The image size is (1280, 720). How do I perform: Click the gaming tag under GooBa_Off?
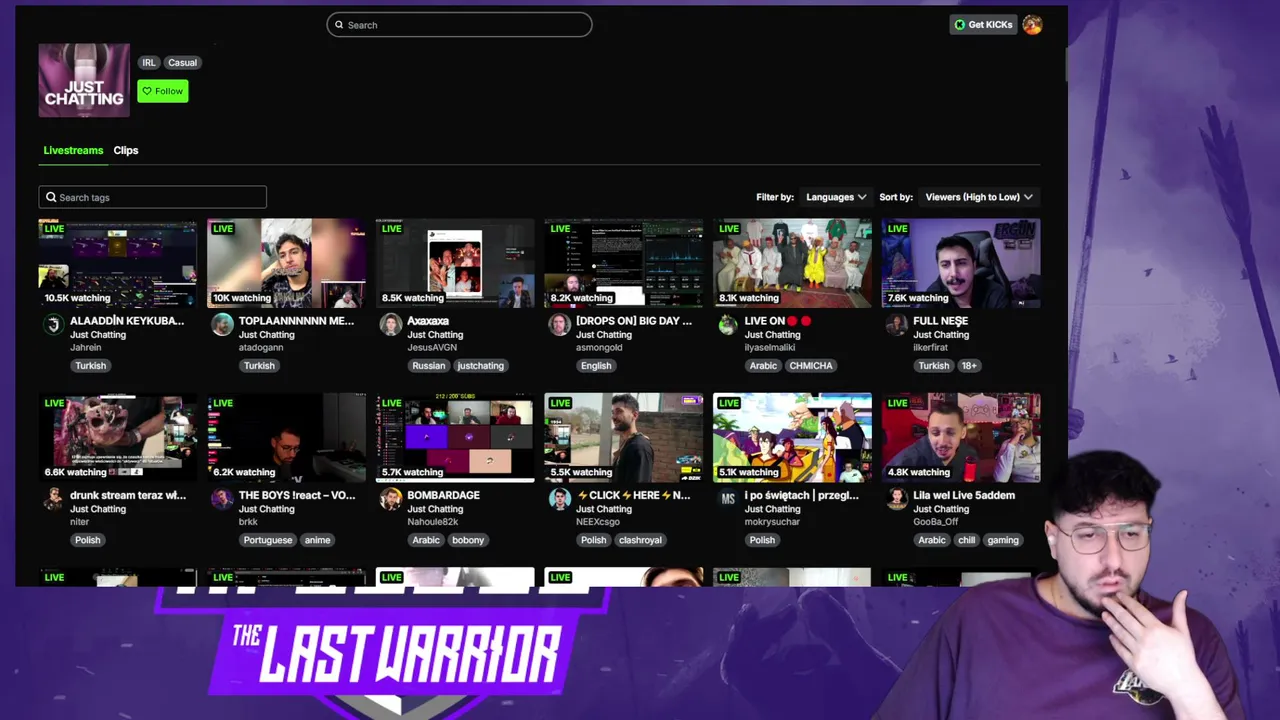click(x=1003, y=540)
